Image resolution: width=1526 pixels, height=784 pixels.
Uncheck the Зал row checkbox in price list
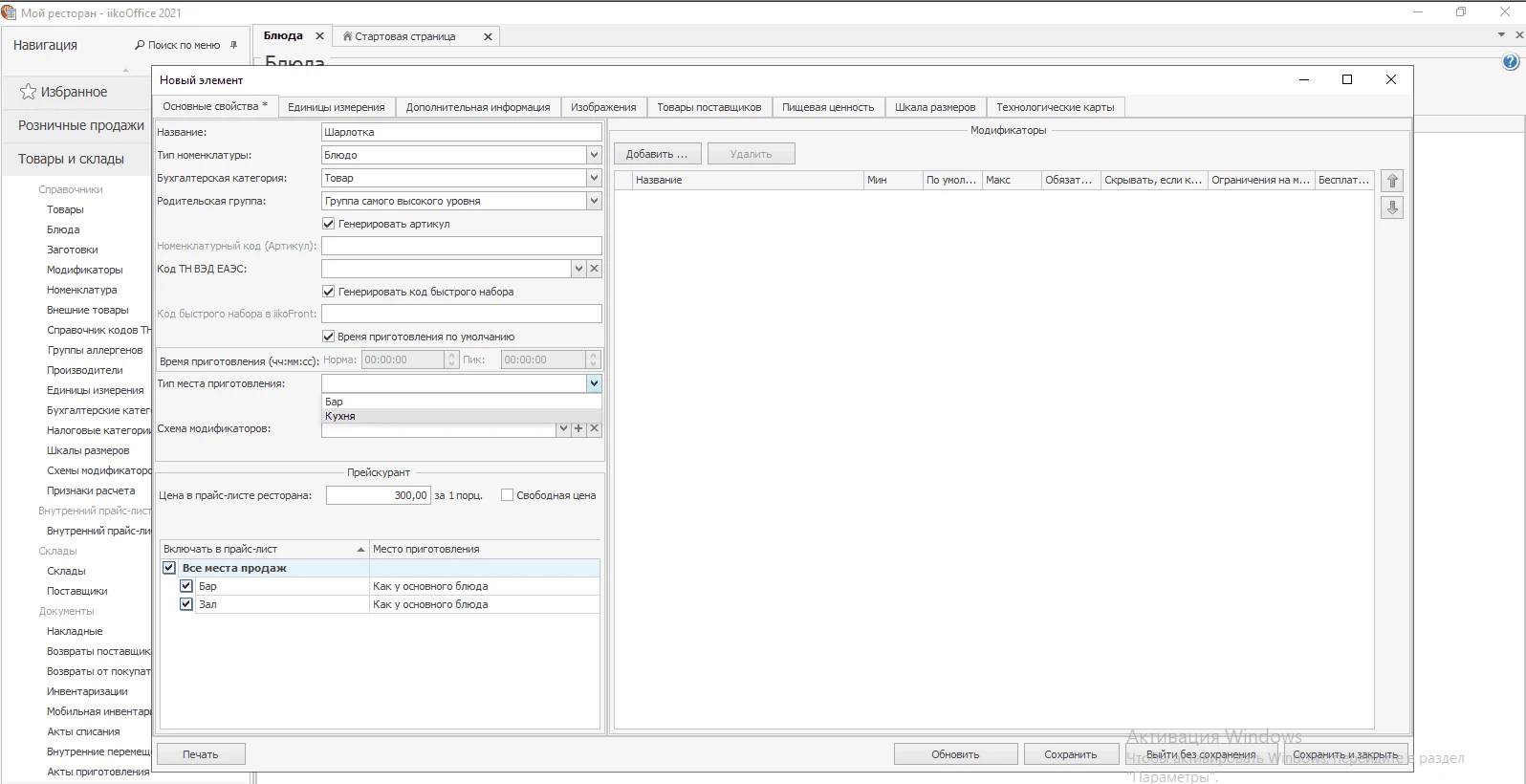[x=186, y=604]
